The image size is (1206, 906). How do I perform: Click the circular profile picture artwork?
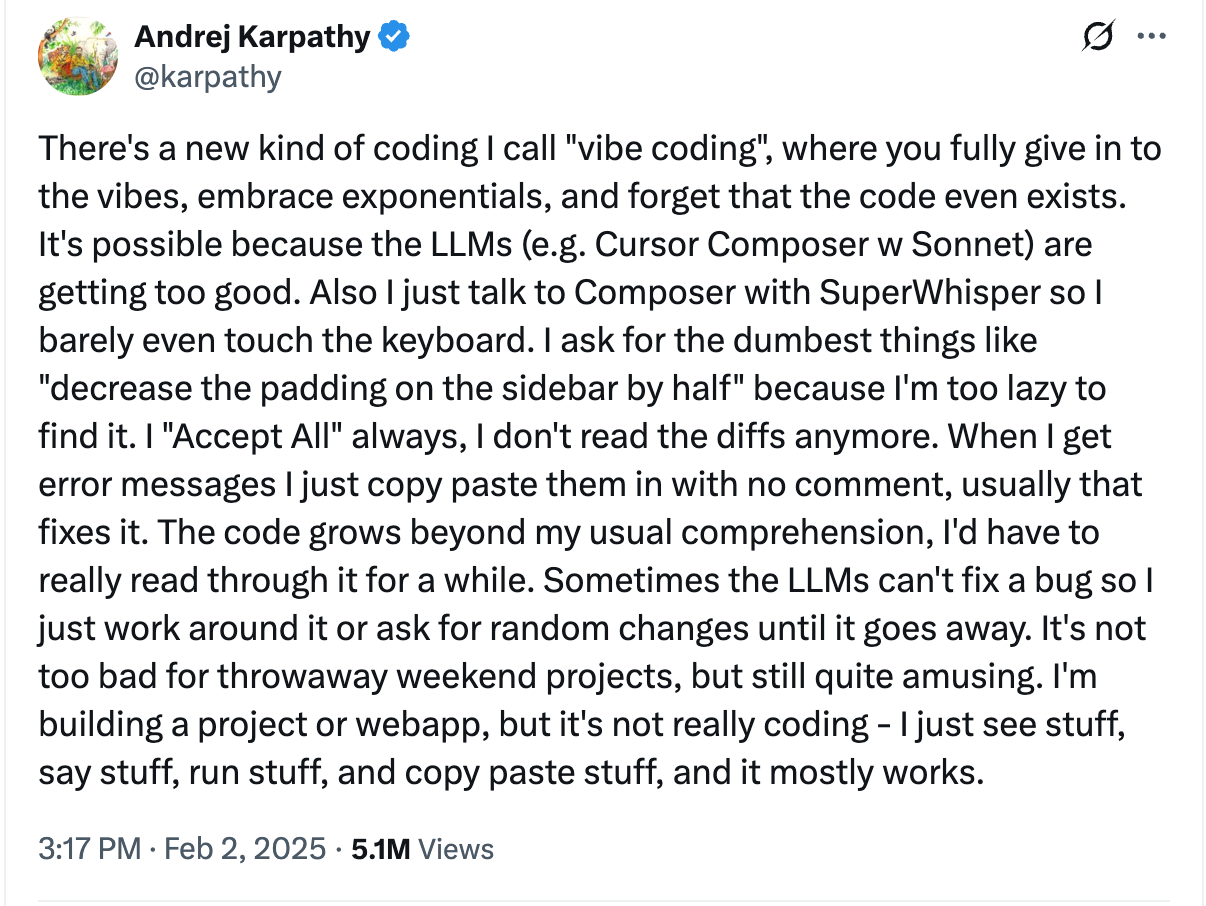[77, 57]
